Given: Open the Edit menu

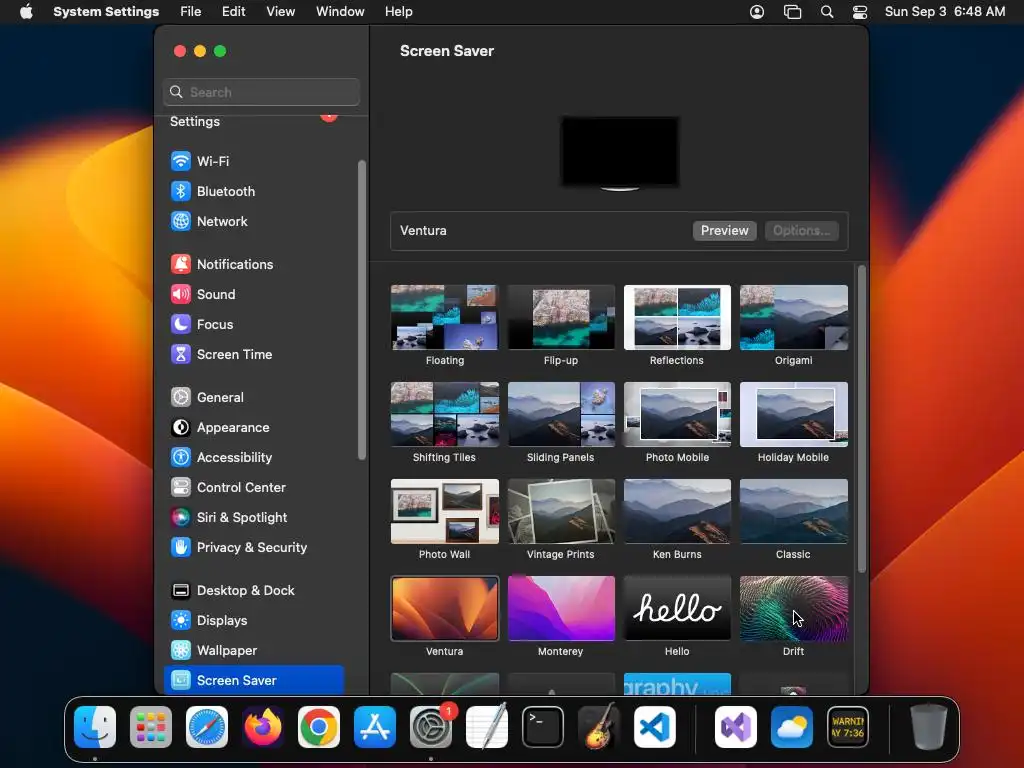Looking at the screenshot, I should (233, 12).
